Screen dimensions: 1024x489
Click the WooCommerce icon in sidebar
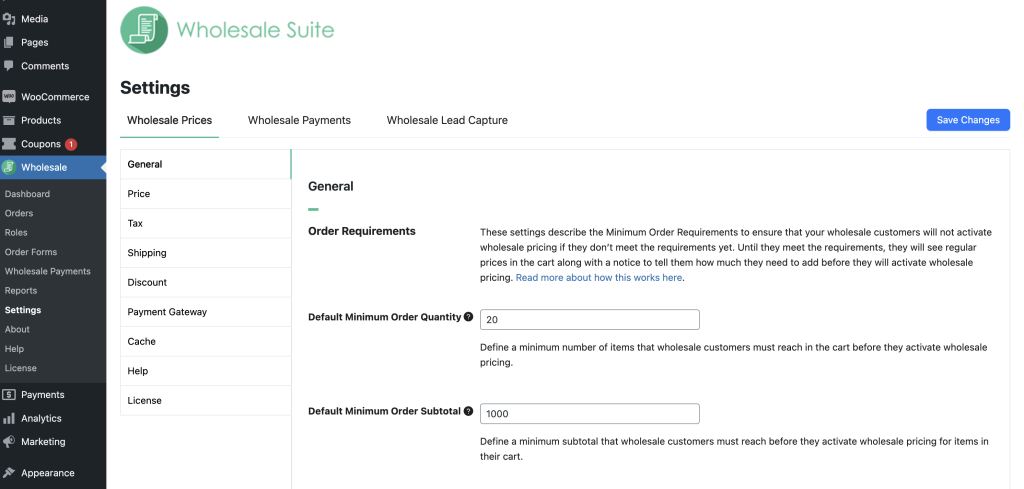[9, 97]
